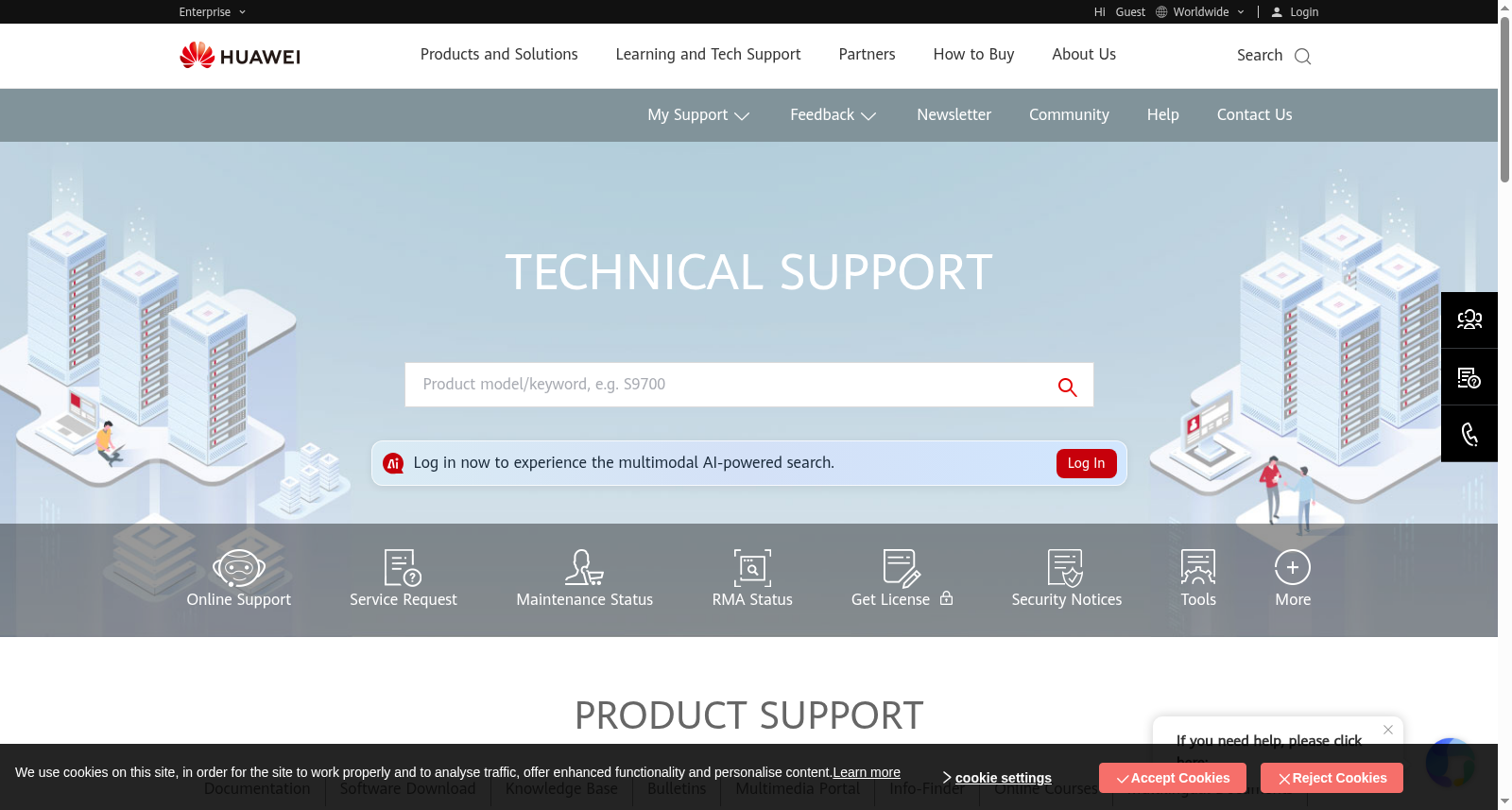The width and height of the screenshot is (1512, 810).
Task: Click the Security Notices label
Action: 1066,600
